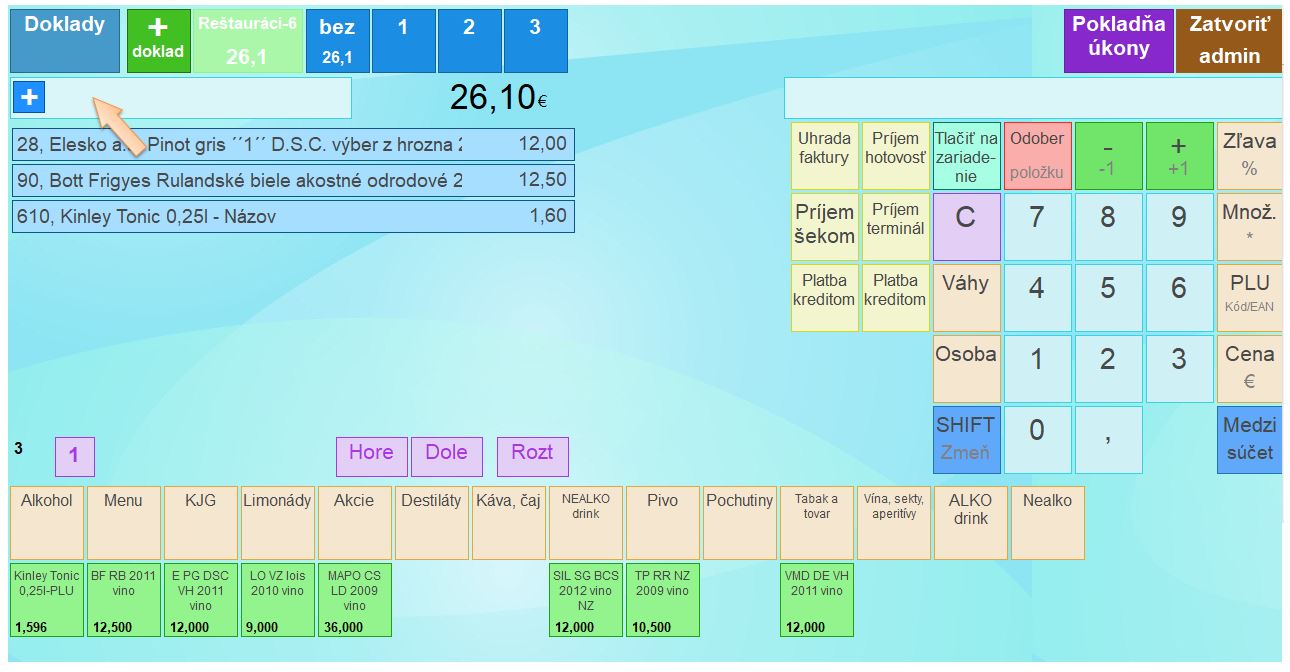Open Pokladňa úkony actions
This screenshot has height=672, width=1290.
[1118, 41]
